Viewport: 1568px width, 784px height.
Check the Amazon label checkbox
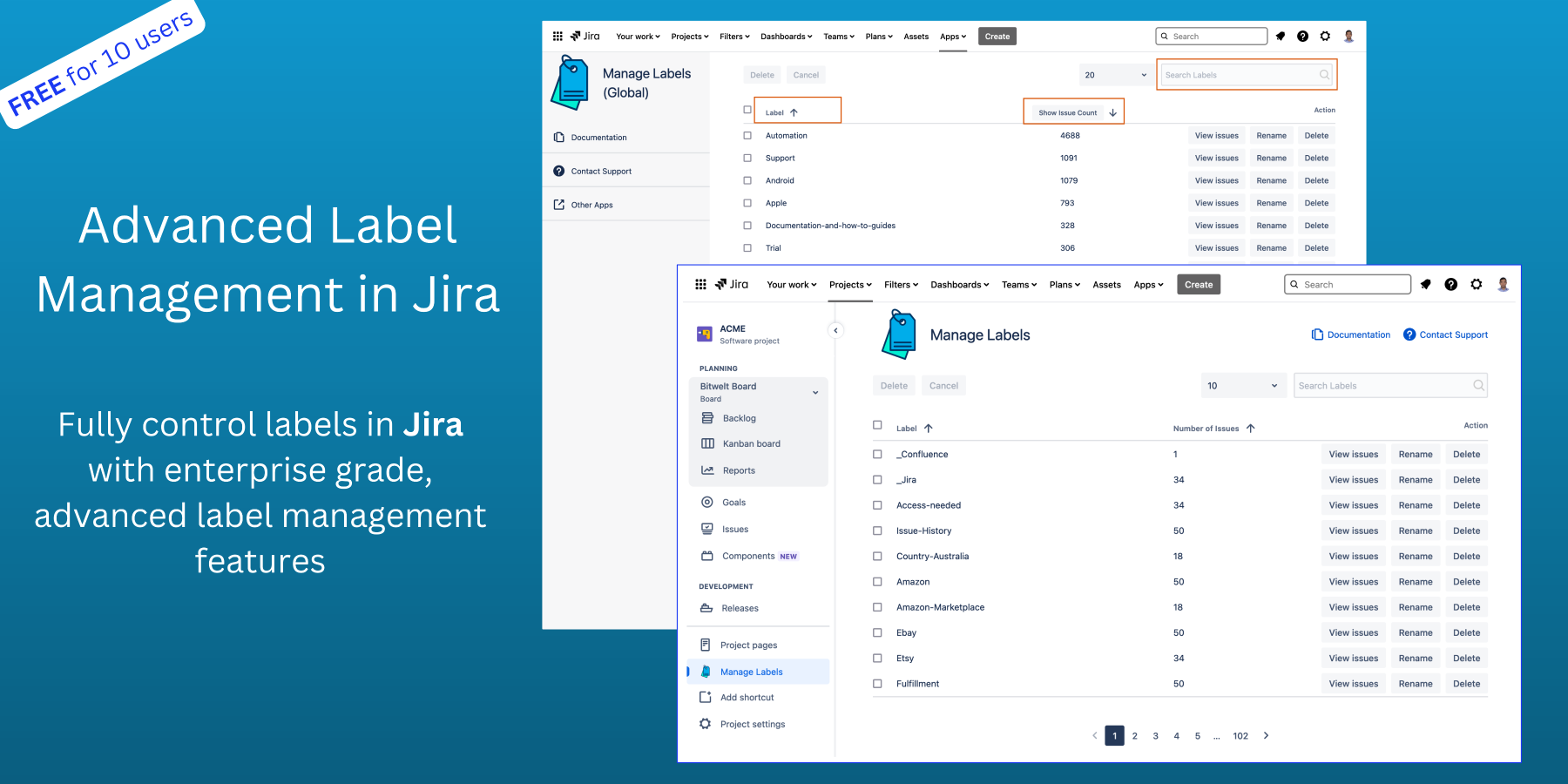[877, 581]
